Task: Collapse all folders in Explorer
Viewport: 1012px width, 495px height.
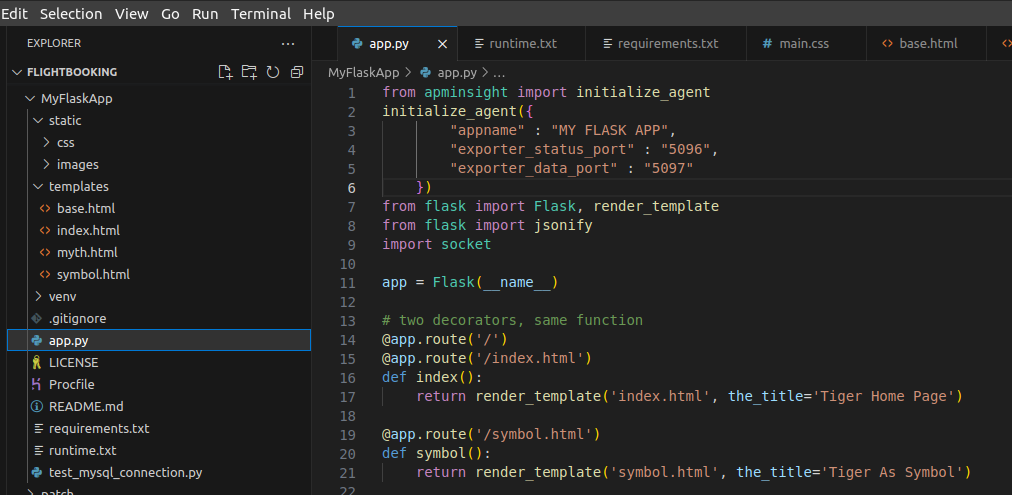Action: click(x=296, y=72)
